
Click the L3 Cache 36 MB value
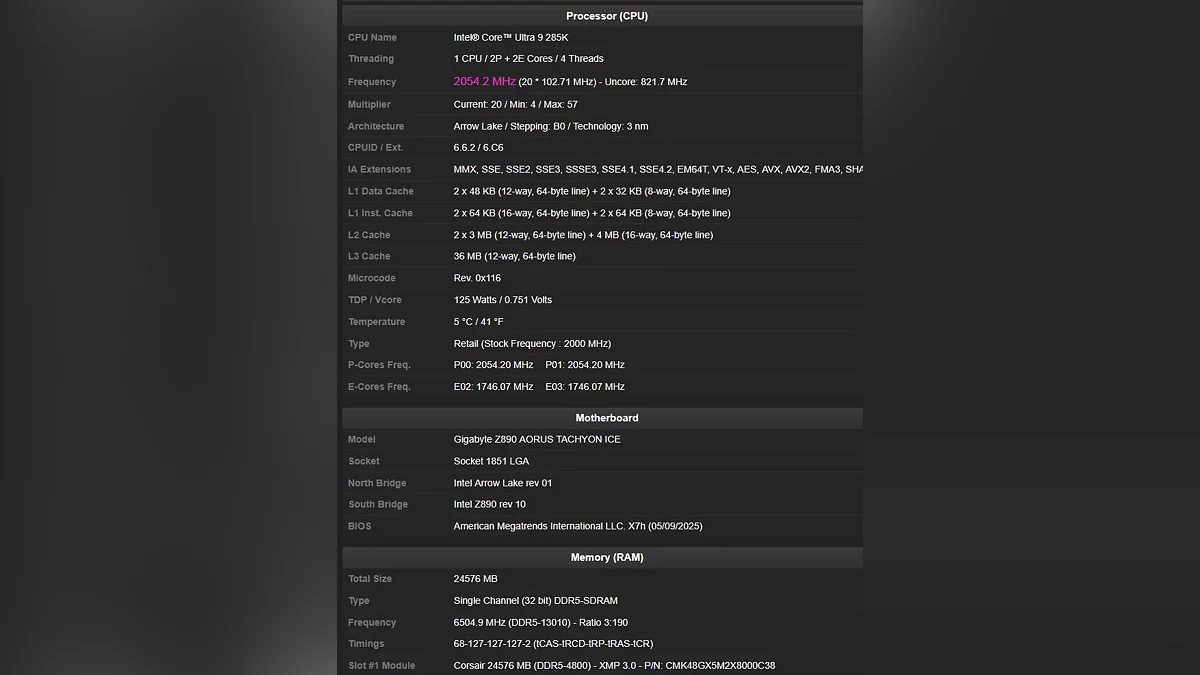coord(514,257)
